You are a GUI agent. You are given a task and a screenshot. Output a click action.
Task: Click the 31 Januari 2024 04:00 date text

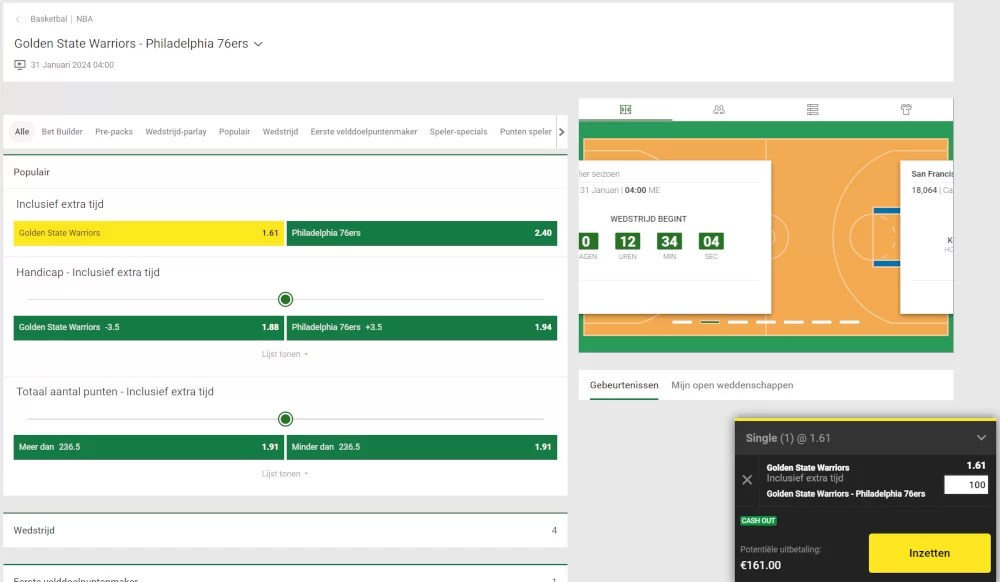click(x=72, y=65)
